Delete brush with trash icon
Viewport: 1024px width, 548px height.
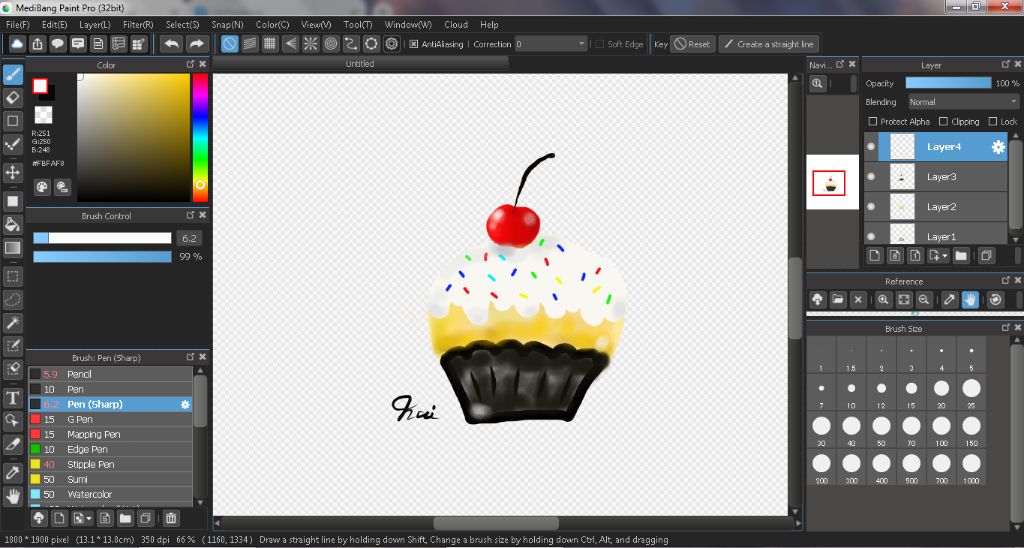tap(170, 519)
